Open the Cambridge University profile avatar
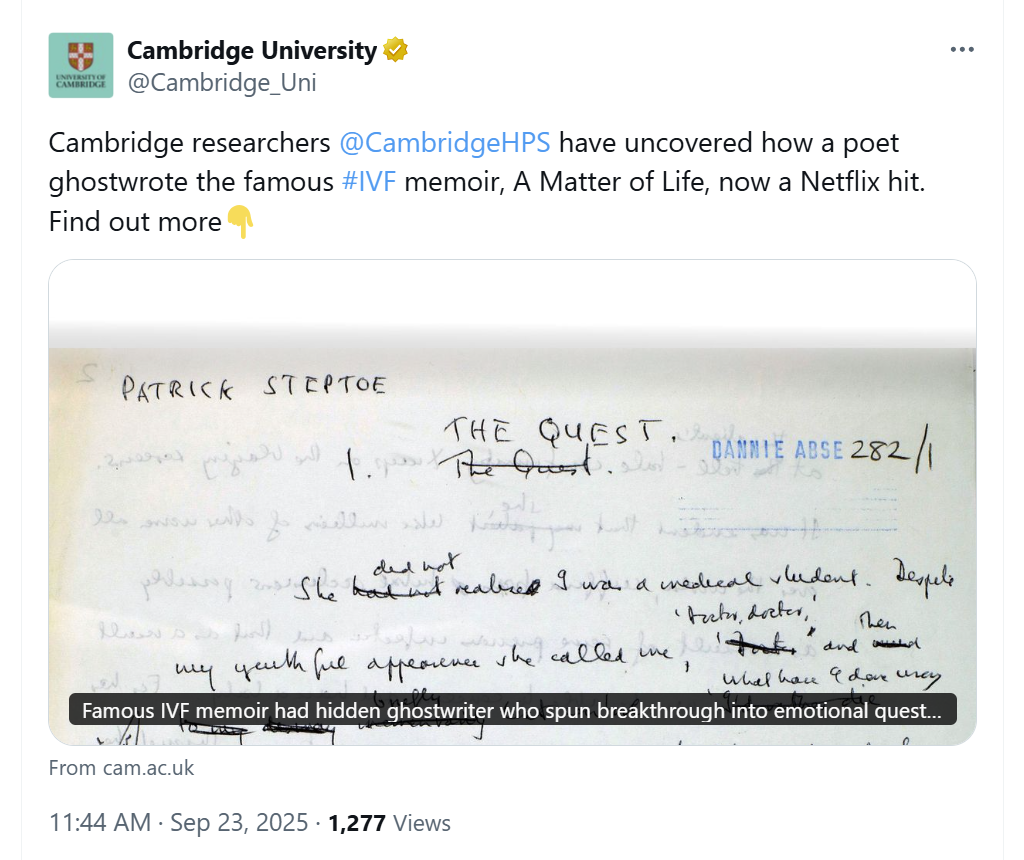This screenshot has height=860, width=1024. [x=81, y=65]
